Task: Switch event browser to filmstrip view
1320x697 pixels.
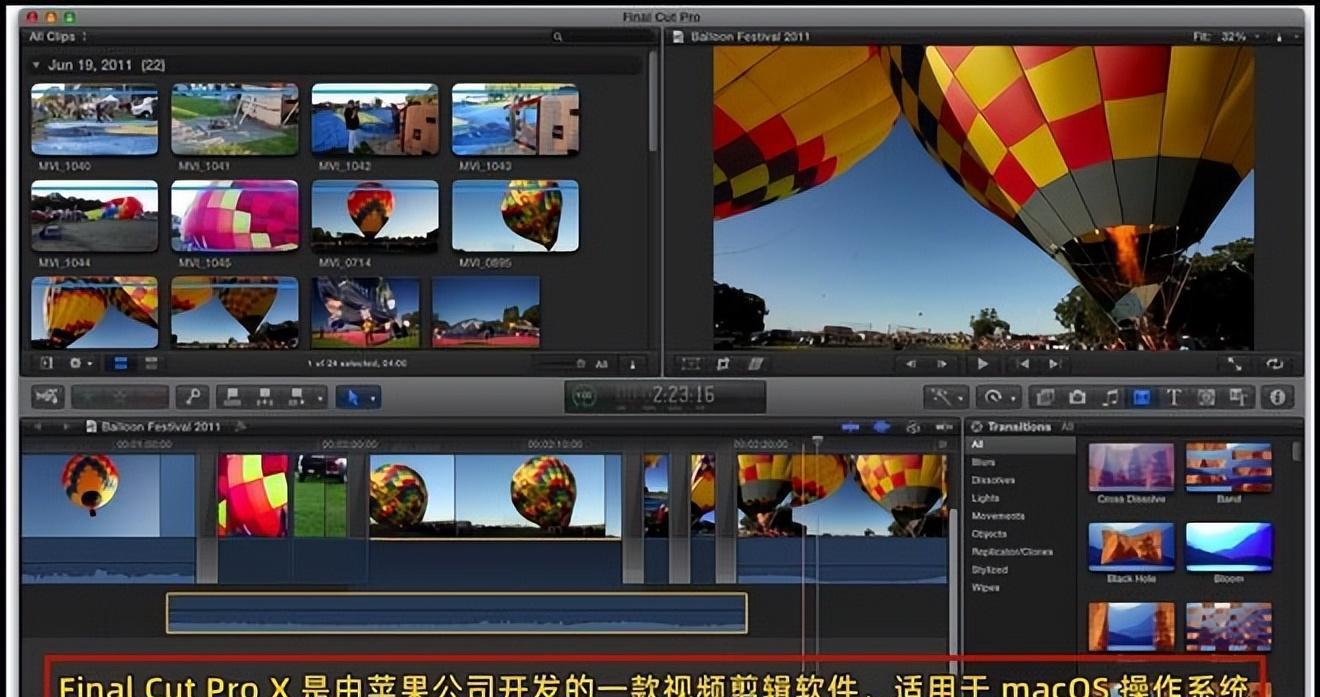Action: click(120, 364)
